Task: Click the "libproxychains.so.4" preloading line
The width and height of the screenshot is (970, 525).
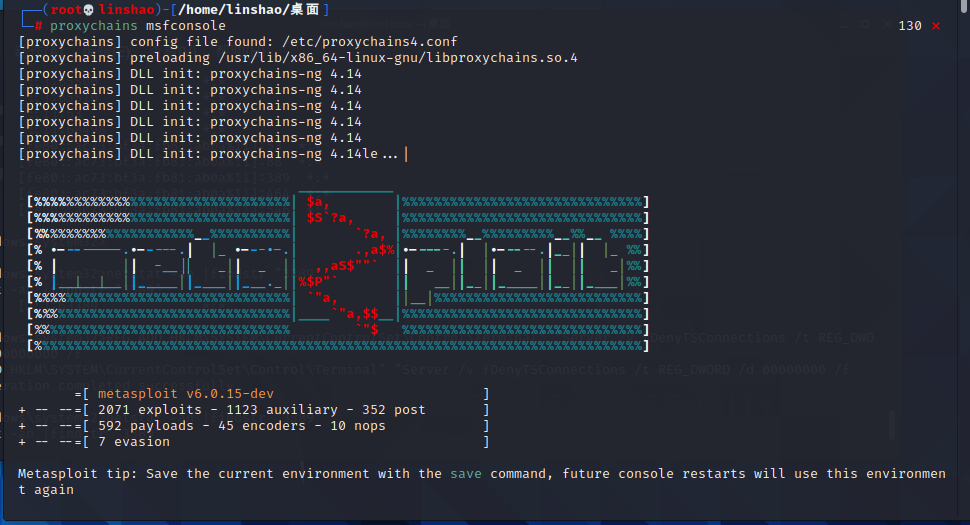Action: point(298,58)
